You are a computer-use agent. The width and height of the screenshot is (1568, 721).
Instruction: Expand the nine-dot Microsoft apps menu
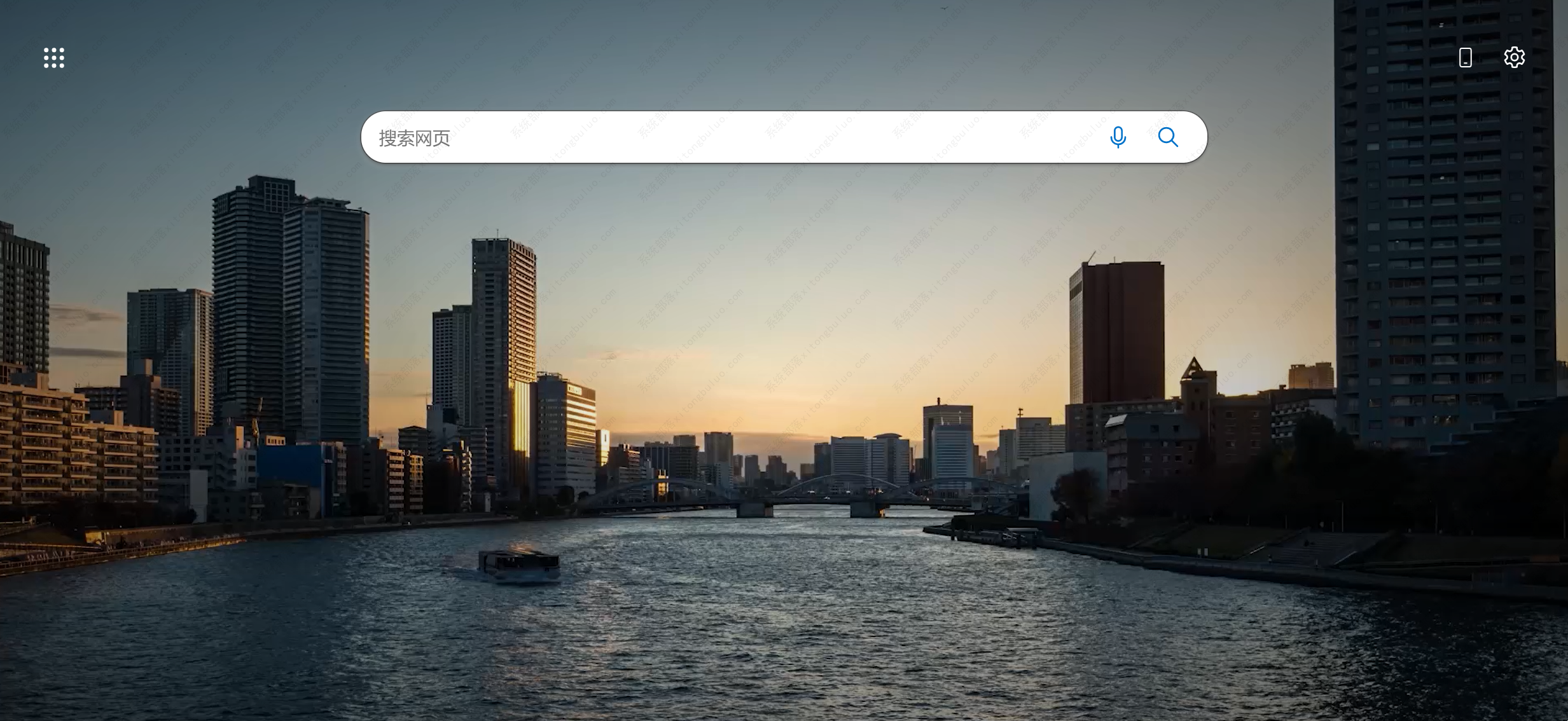pyautogui.click(x=54, y=58)
